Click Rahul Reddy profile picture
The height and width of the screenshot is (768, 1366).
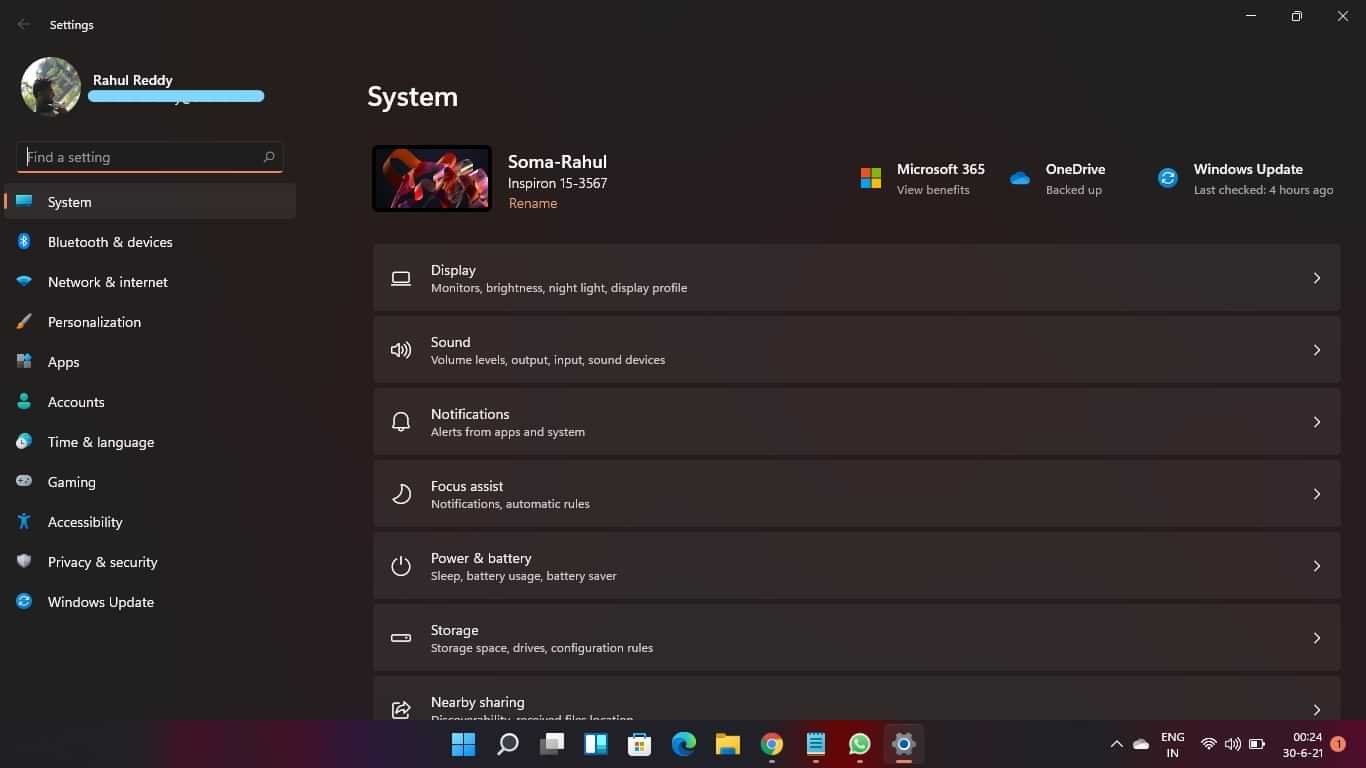click(x=51, y=86)
